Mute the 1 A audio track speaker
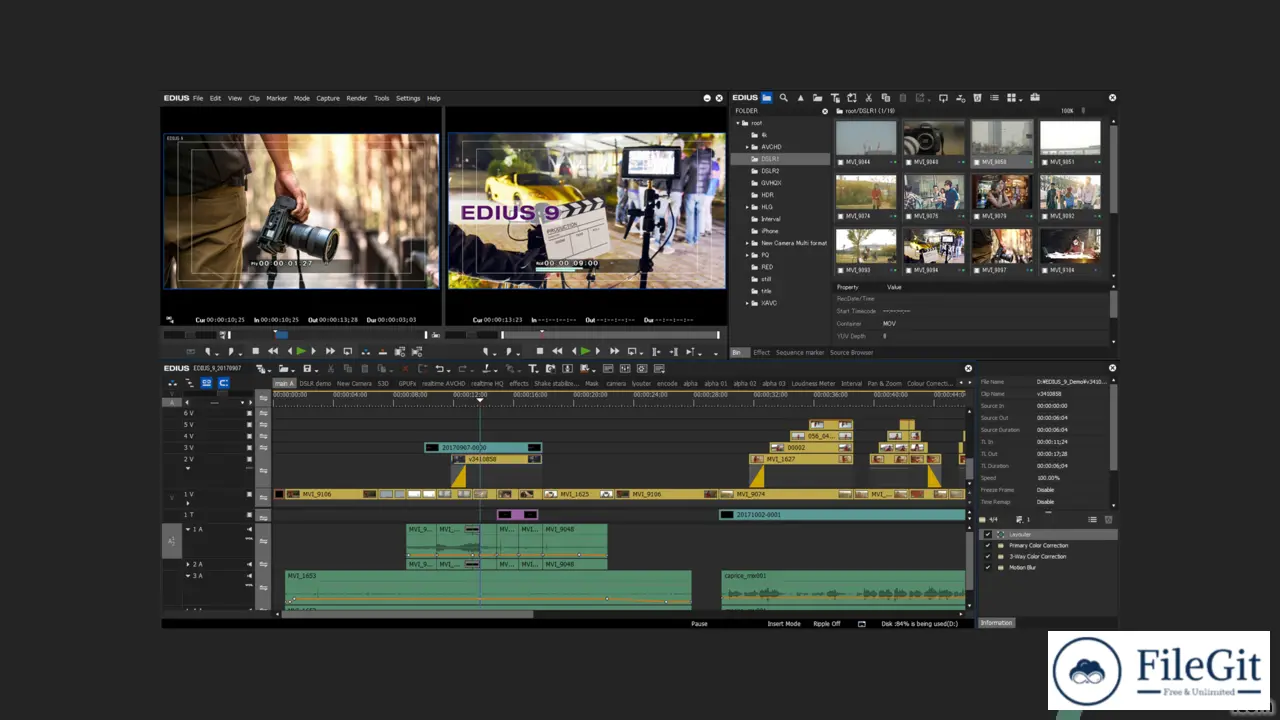The width and height of the screenshot is (1280, 720). pos(249,529)
